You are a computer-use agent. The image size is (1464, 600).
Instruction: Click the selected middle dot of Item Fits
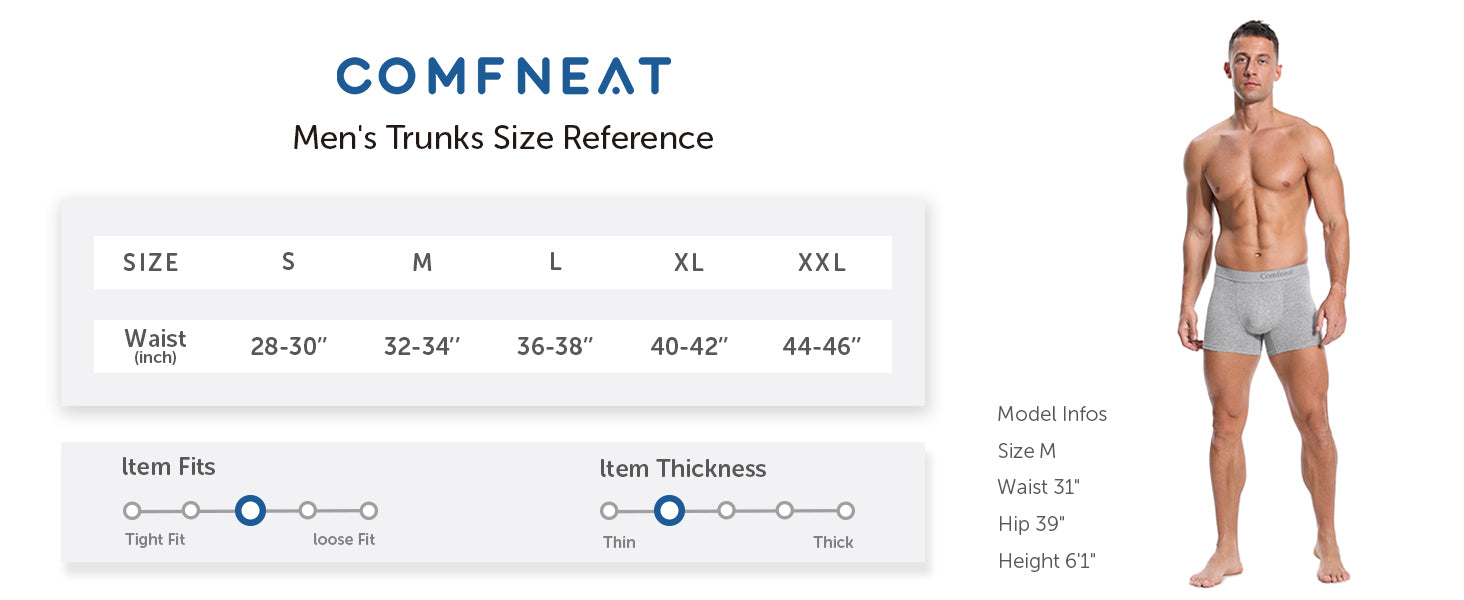[x=251, y=511]
